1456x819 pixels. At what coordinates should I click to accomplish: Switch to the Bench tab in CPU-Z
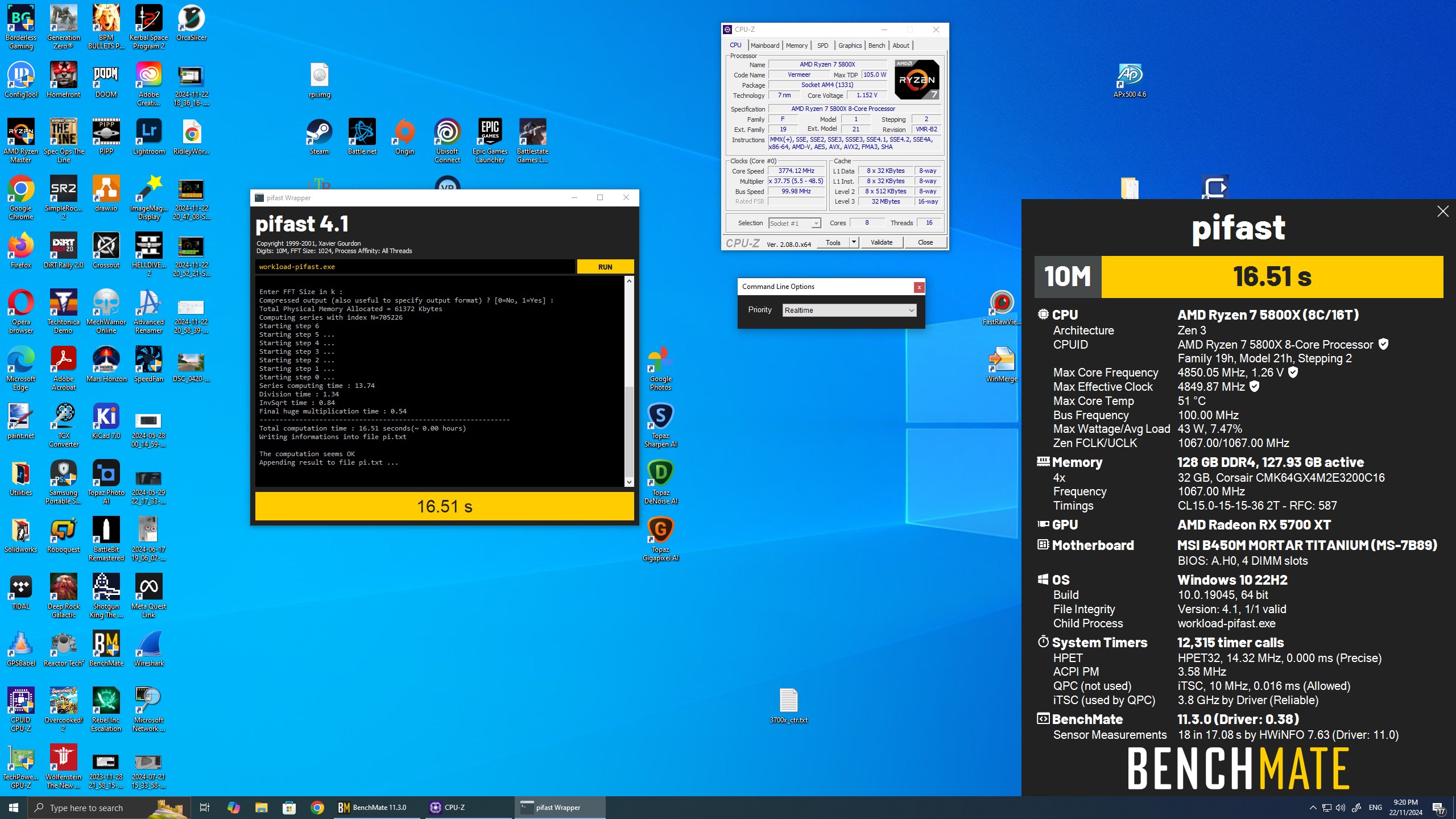[876, 45]
